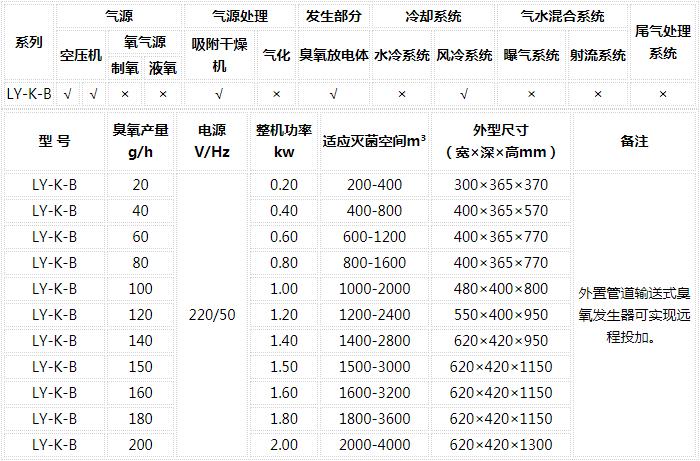Click the cross mark under 气化
This screenshot has width=700, height=461.
276,94
